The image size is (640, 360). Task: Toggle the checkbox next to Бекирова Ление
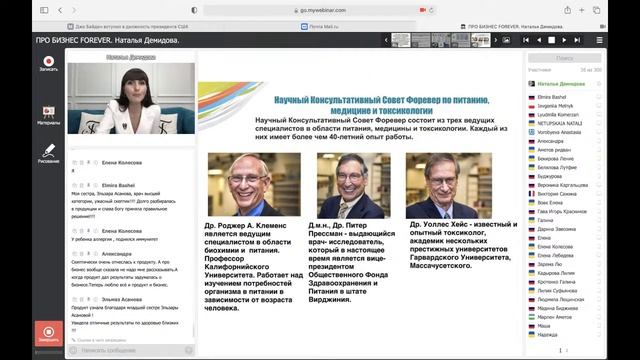pos(599,158)
